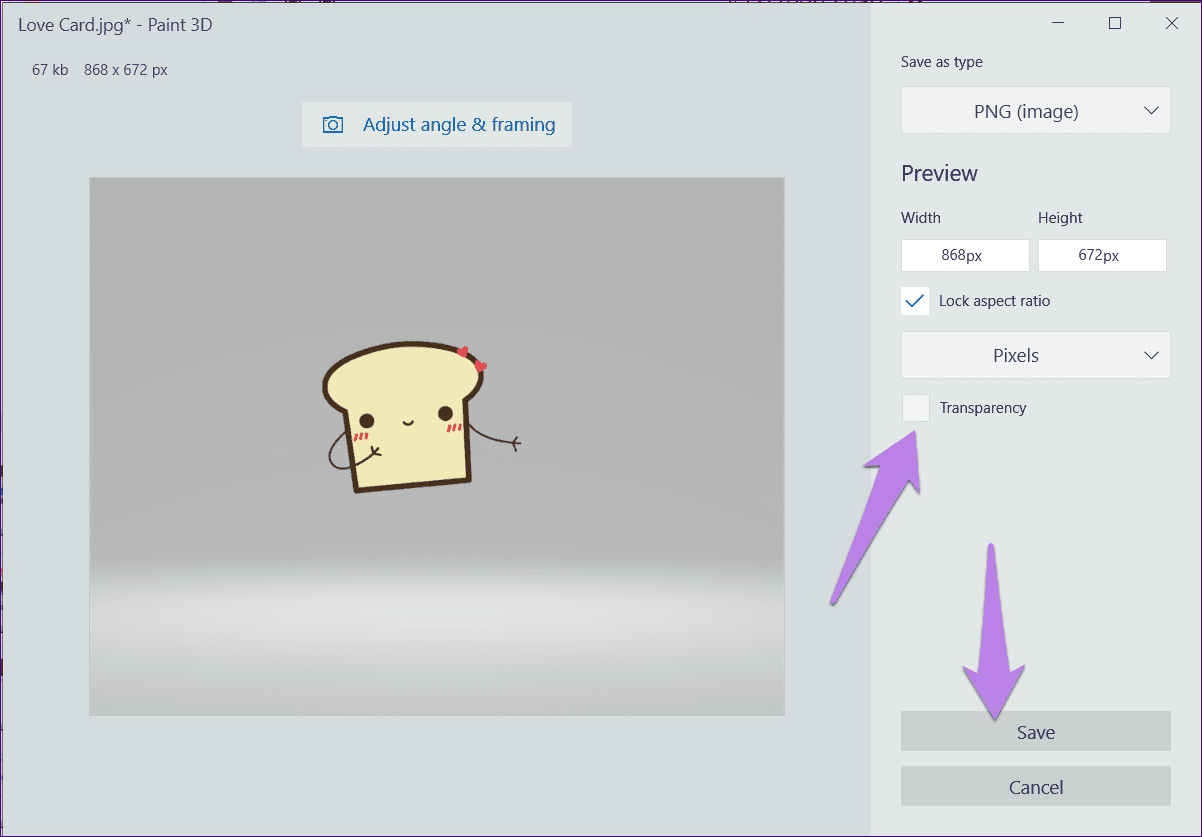Image resolution: width=1202 pixels, height=837 pixels.
Task: Open the PNG (image) file type dropdown
Action: [1036, 111]
